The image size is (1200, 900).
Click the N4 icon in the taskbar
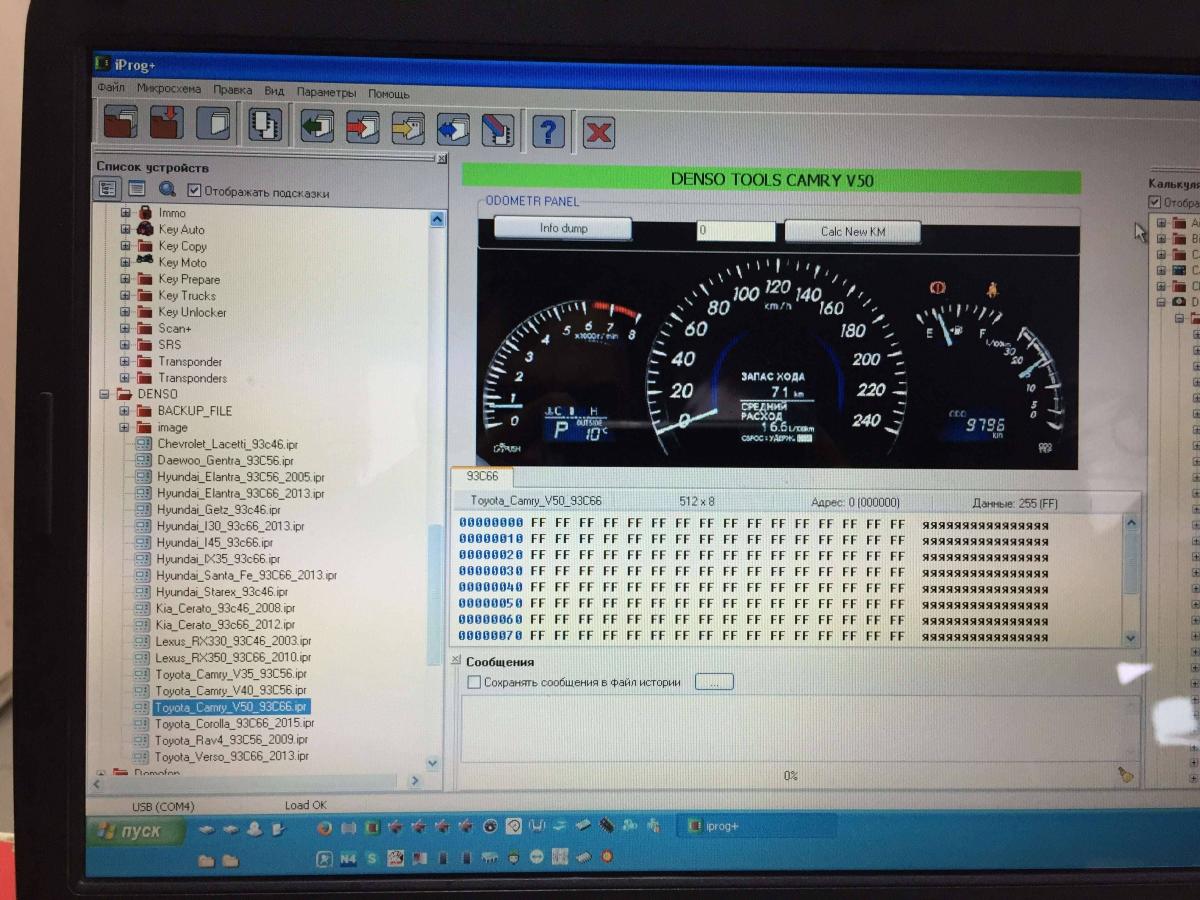[x=348, y=858]
